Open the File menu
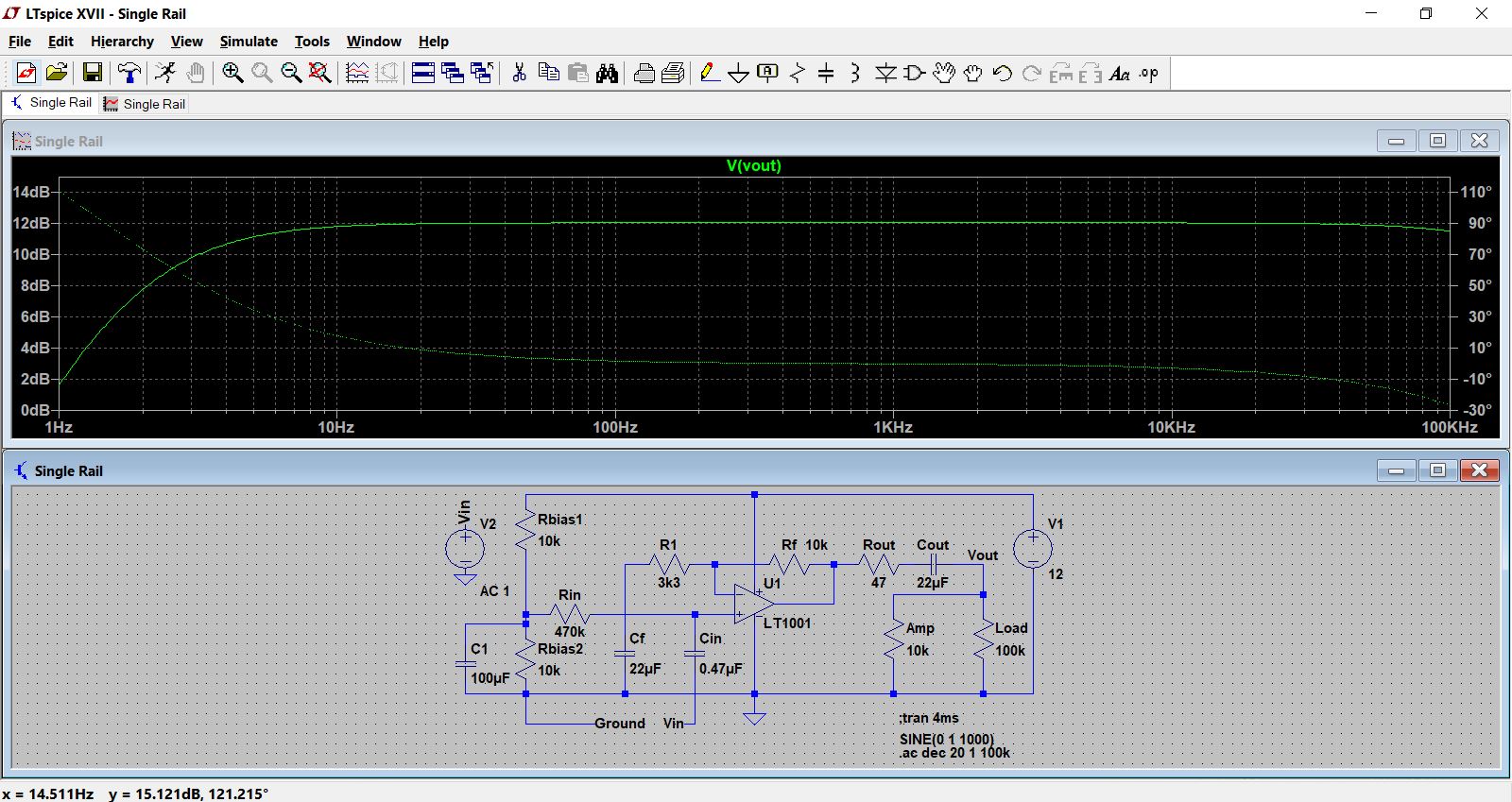Image resolution: width=1512 pixels, height=802 pixels. pyautogui.click(x=20, y=42)
